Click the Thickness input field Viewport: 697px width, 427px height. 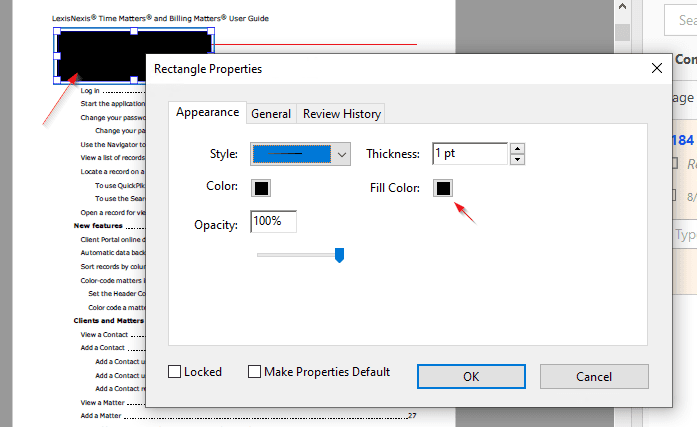pyautogui.click(x=470, y=154)
